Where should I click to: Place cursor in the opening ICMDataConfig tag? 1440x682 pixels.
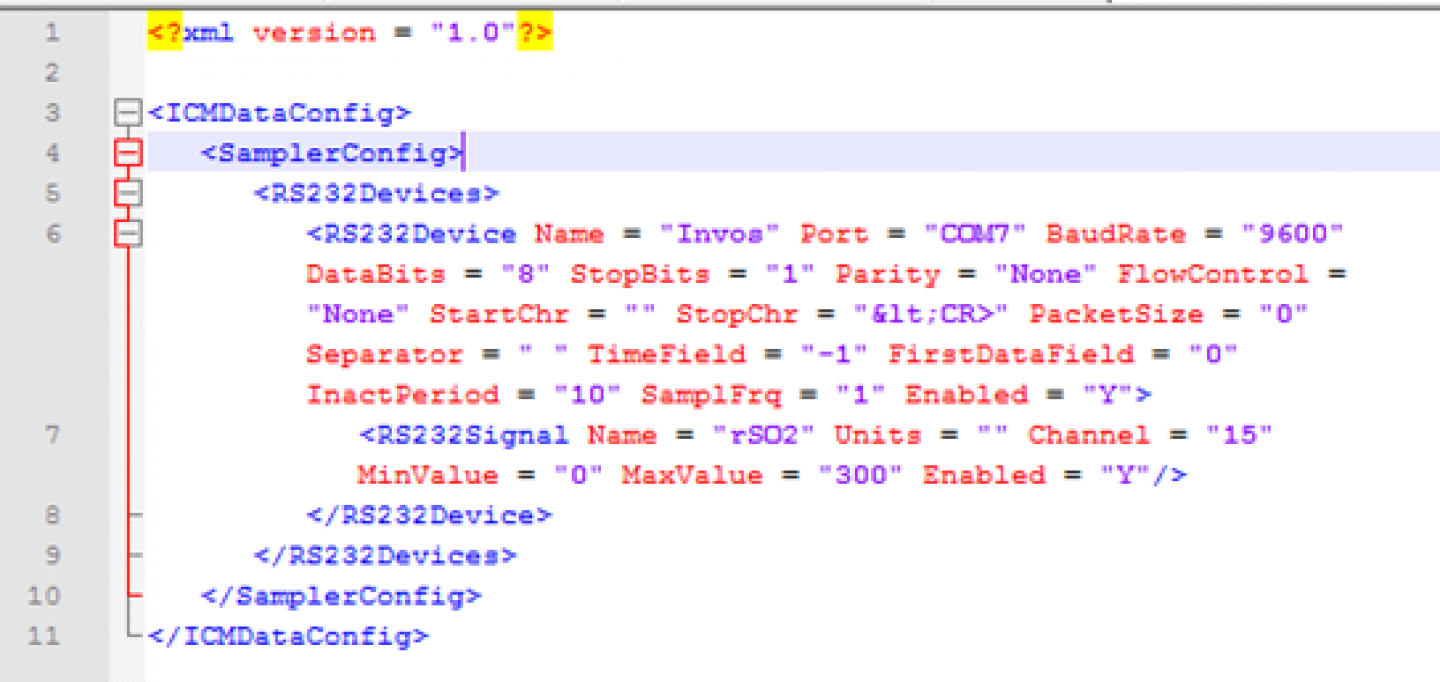pos(279,113)
